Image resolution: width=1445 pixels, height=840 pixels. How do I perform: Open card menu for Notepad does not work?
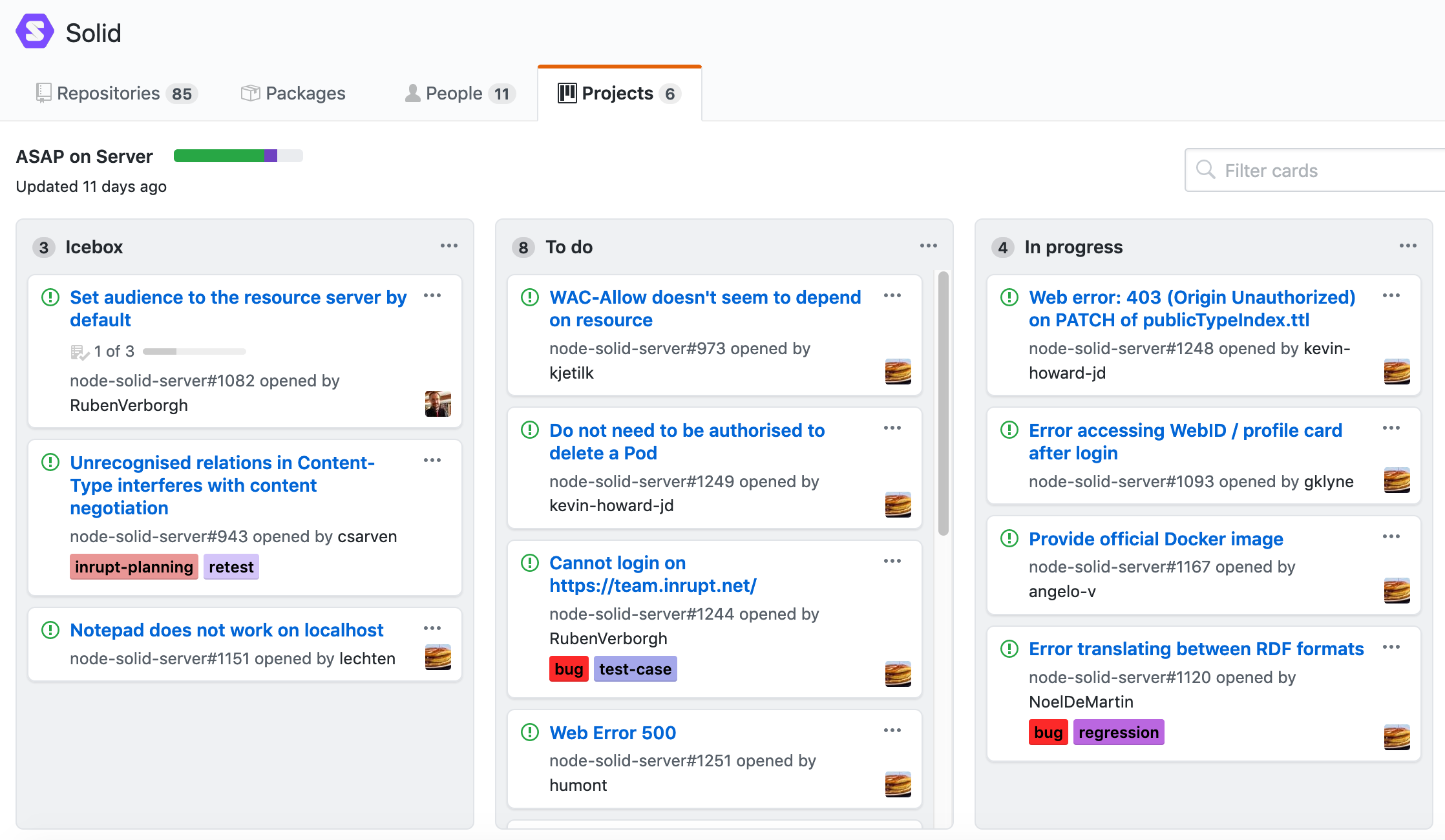pyautogui.click(x=432, y=629)
